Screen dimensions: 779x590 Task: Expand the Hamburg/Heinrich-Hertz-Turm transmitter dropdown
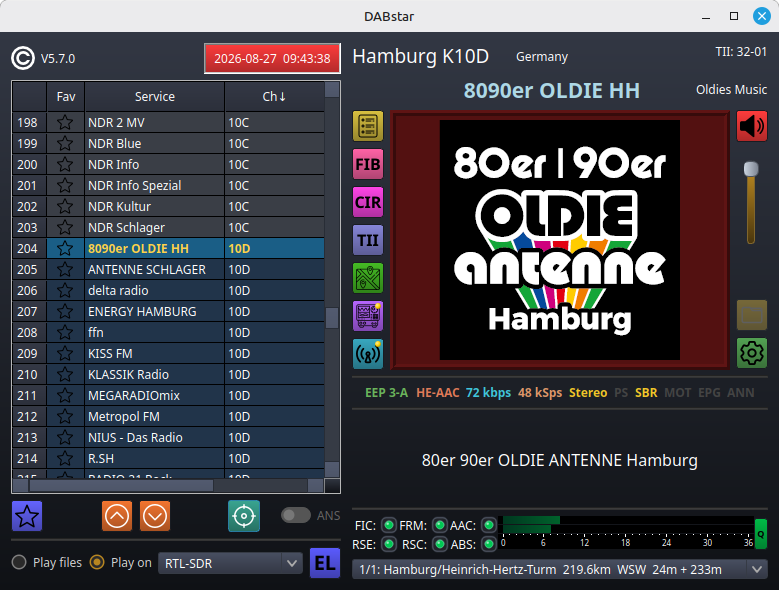560,570
